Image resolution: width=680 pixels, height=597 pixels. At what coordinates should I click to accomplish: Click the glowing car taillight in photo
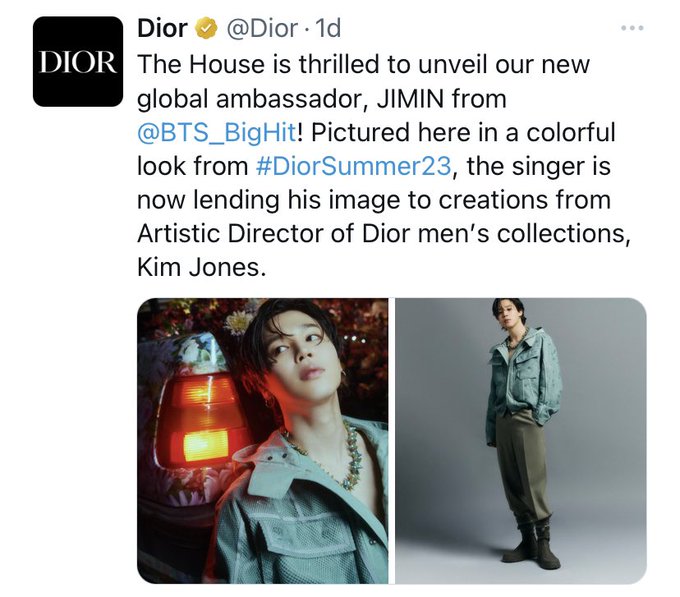(x=200, y=418)
